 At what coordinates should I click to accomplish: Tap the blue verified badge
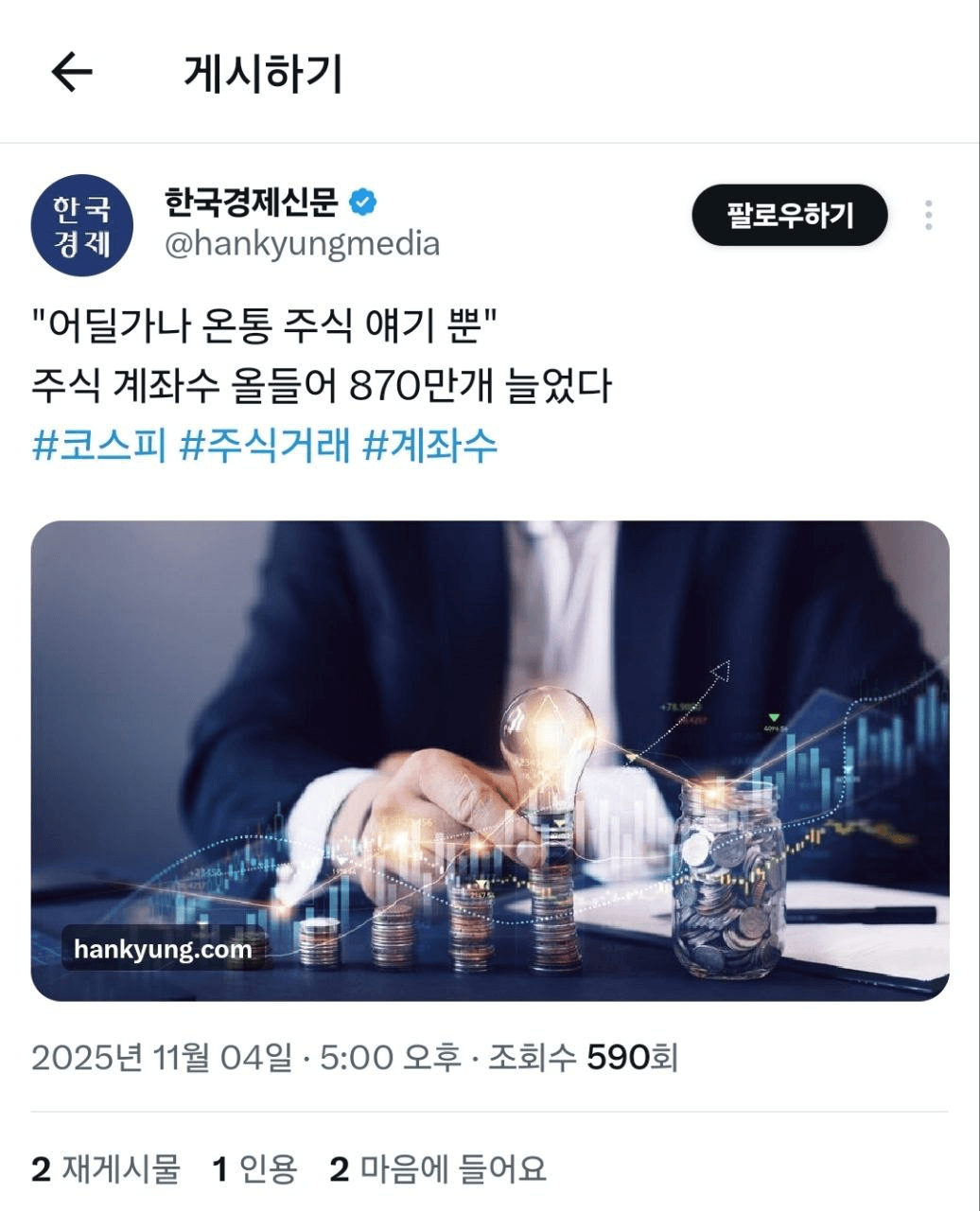(x=364, y=201)
